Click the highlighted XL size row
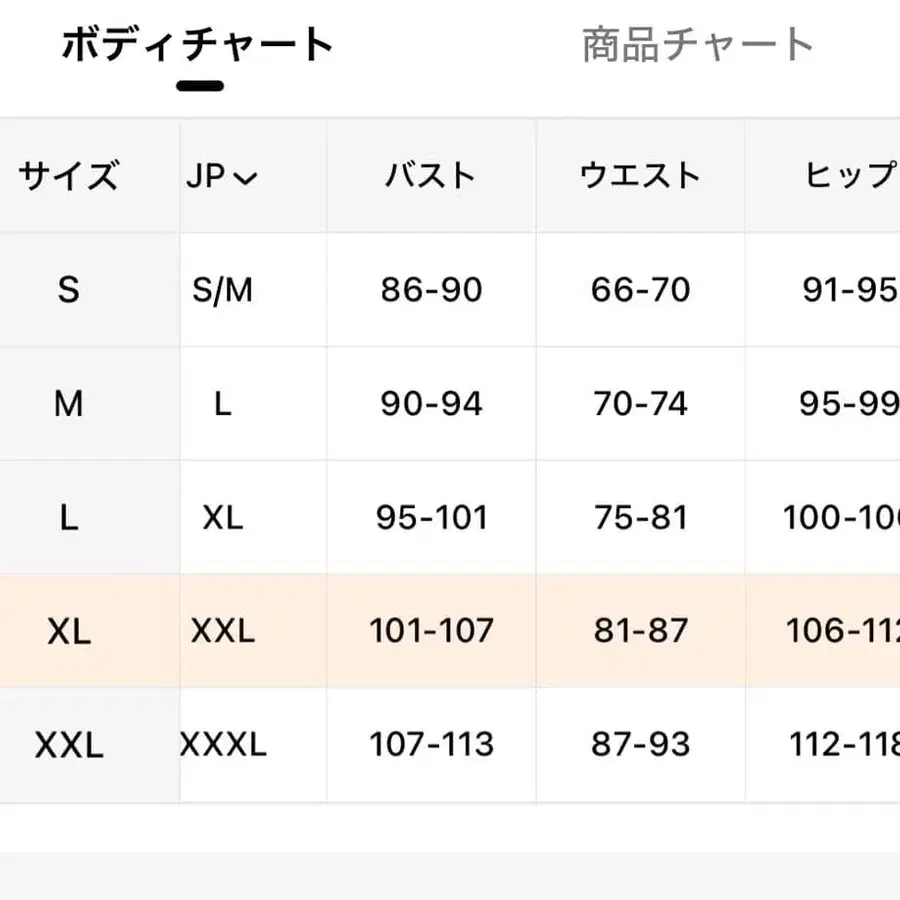Screen dimensions: 900x900 tap(68, 631)
